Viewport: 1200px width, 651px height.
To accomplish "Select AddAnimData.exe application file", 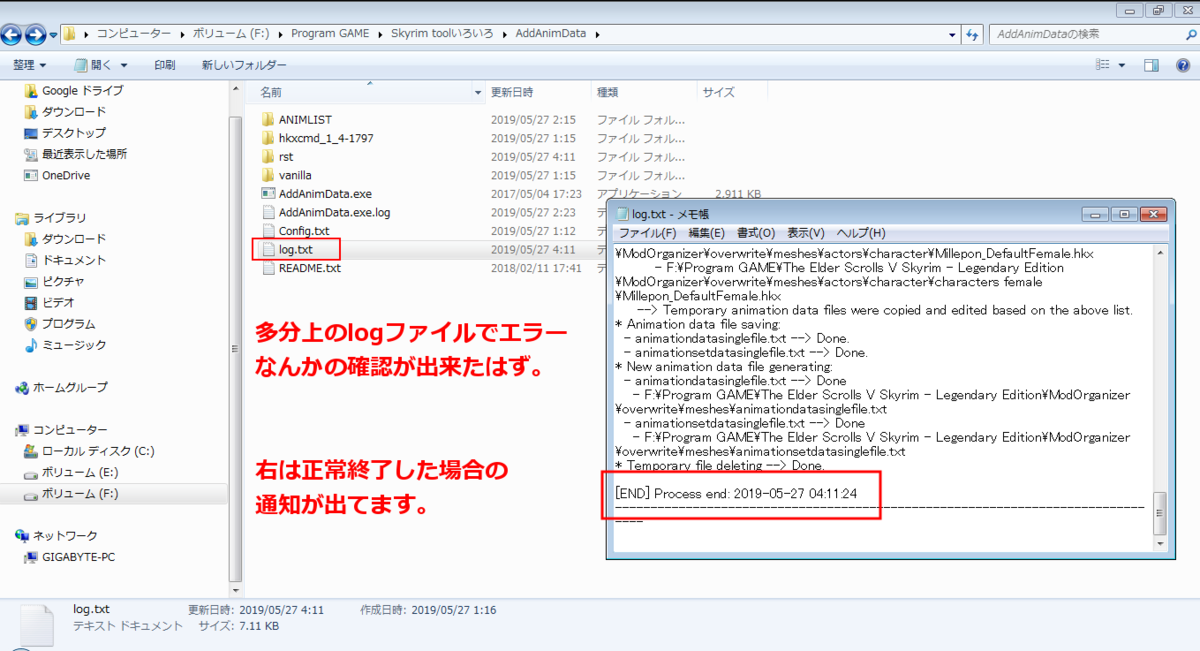I will click(316, 194).
